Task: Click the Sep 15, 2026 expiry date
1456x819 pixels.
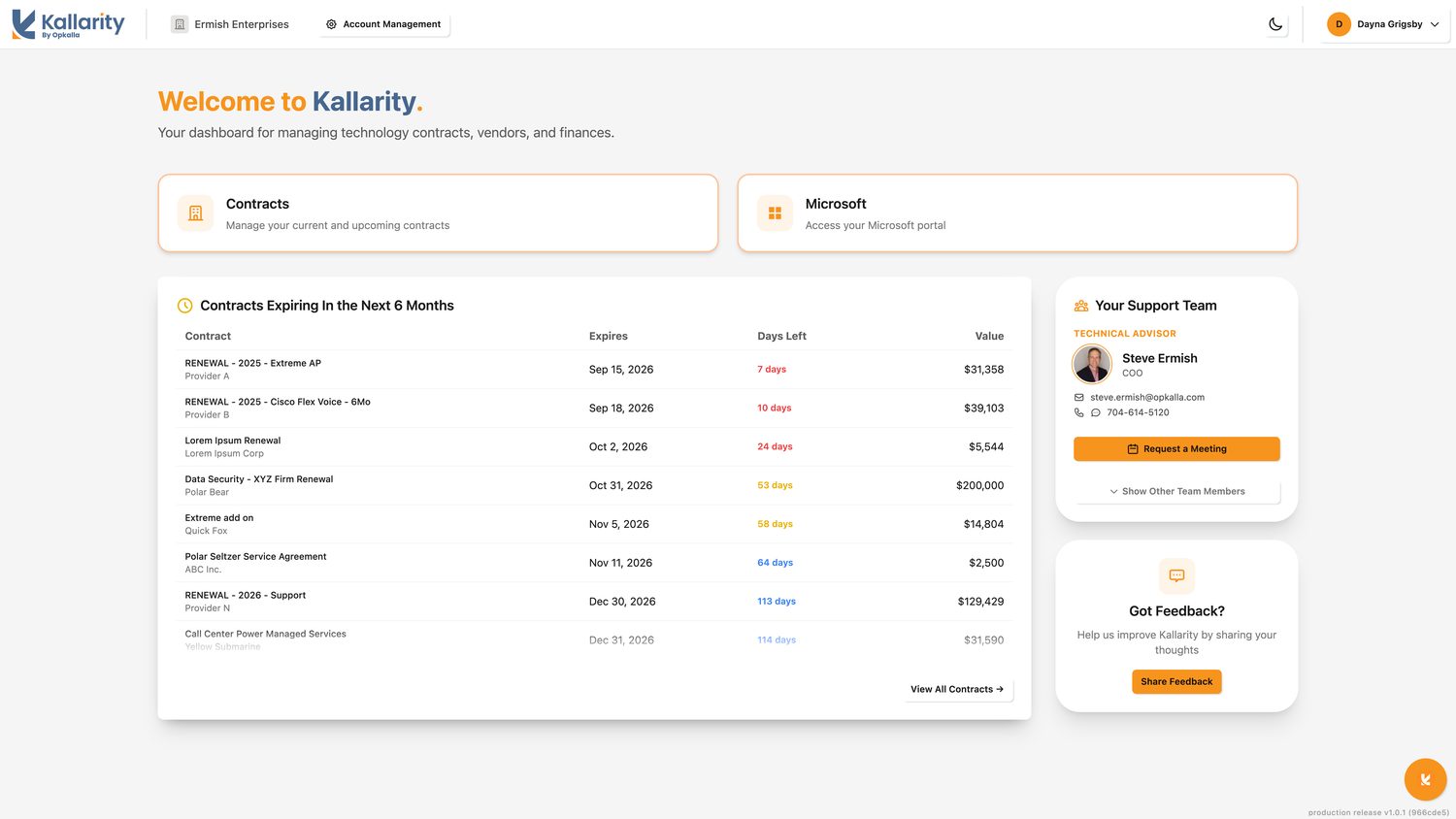Action: (x=621, y=370)
